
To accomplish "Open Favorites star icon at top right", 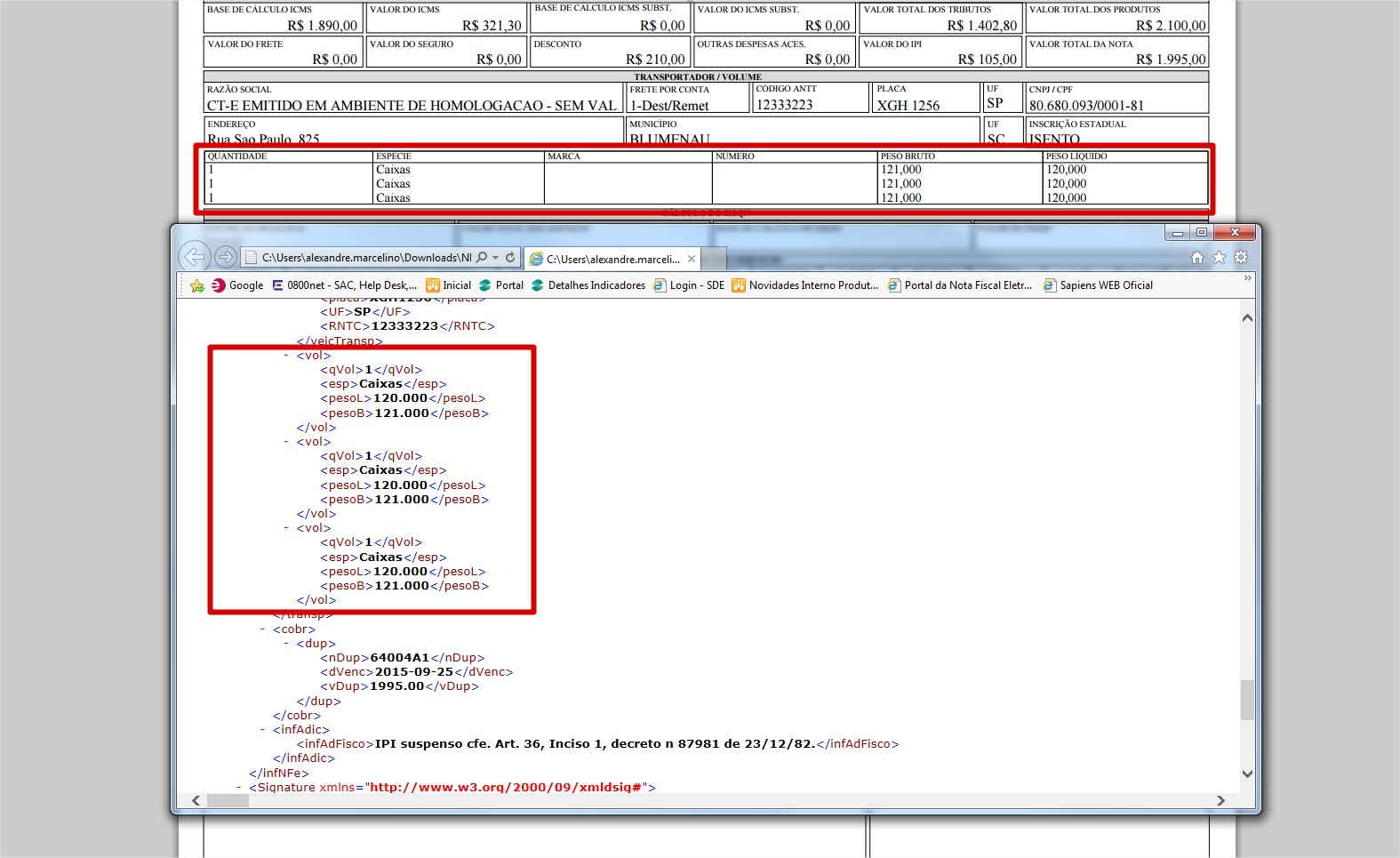I will (x=1219, y=257).
